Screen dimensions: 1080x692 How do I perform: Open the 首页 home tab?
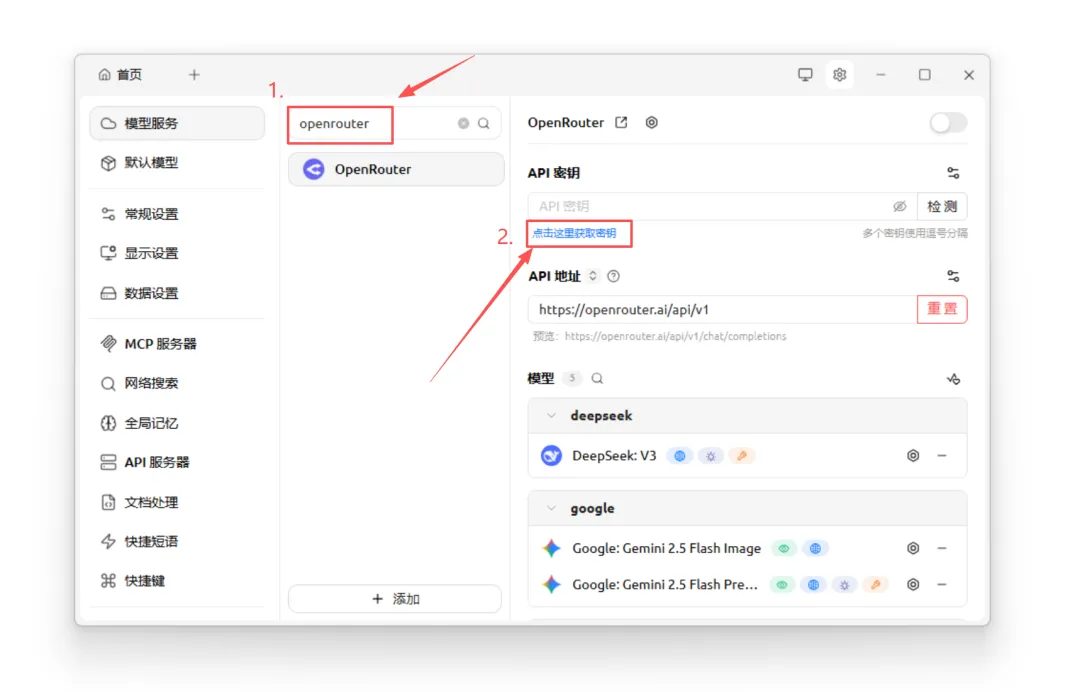pyautogui.click(x=121, y=74)
